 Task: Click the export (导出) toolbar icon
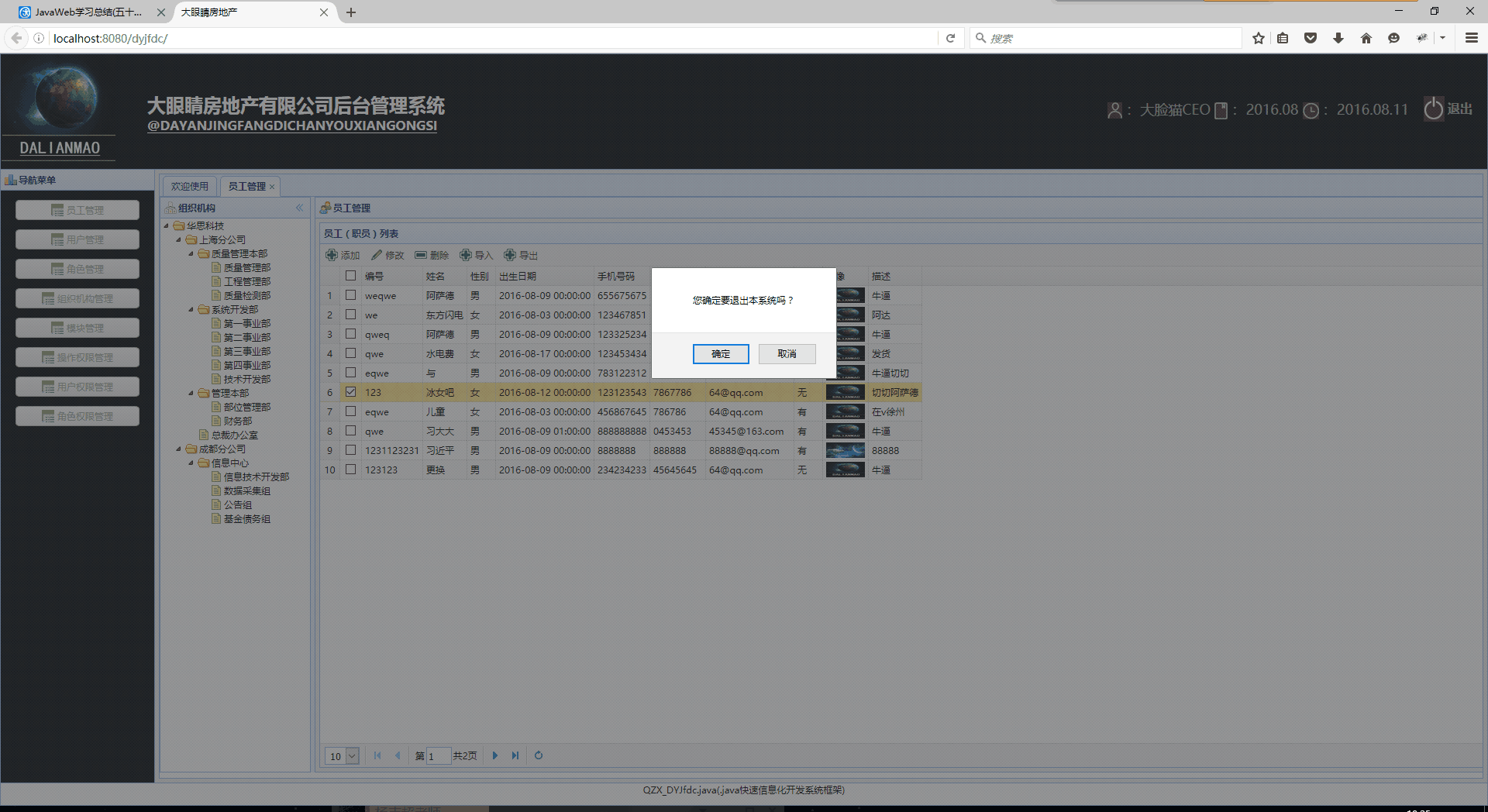(510, 255)
